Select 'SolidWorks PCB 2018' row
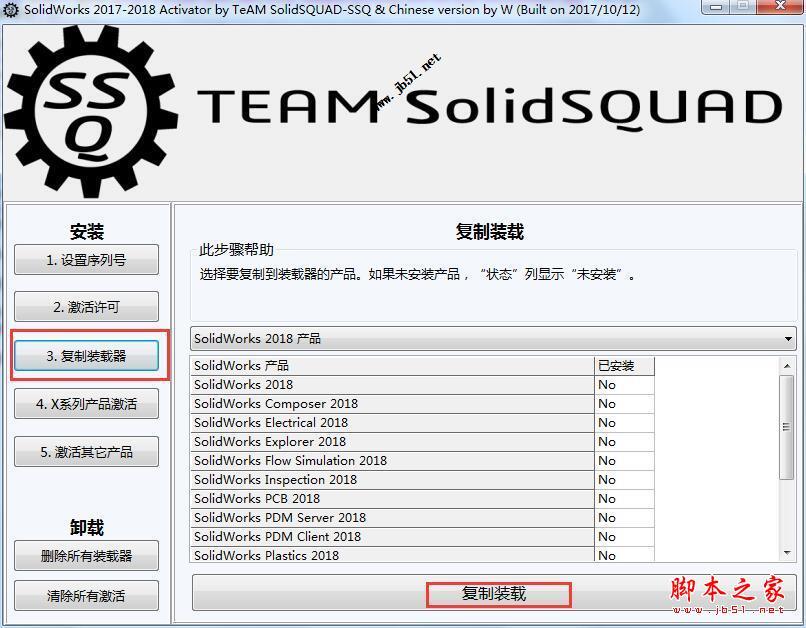The image size is (806, 628). point(423,499)
